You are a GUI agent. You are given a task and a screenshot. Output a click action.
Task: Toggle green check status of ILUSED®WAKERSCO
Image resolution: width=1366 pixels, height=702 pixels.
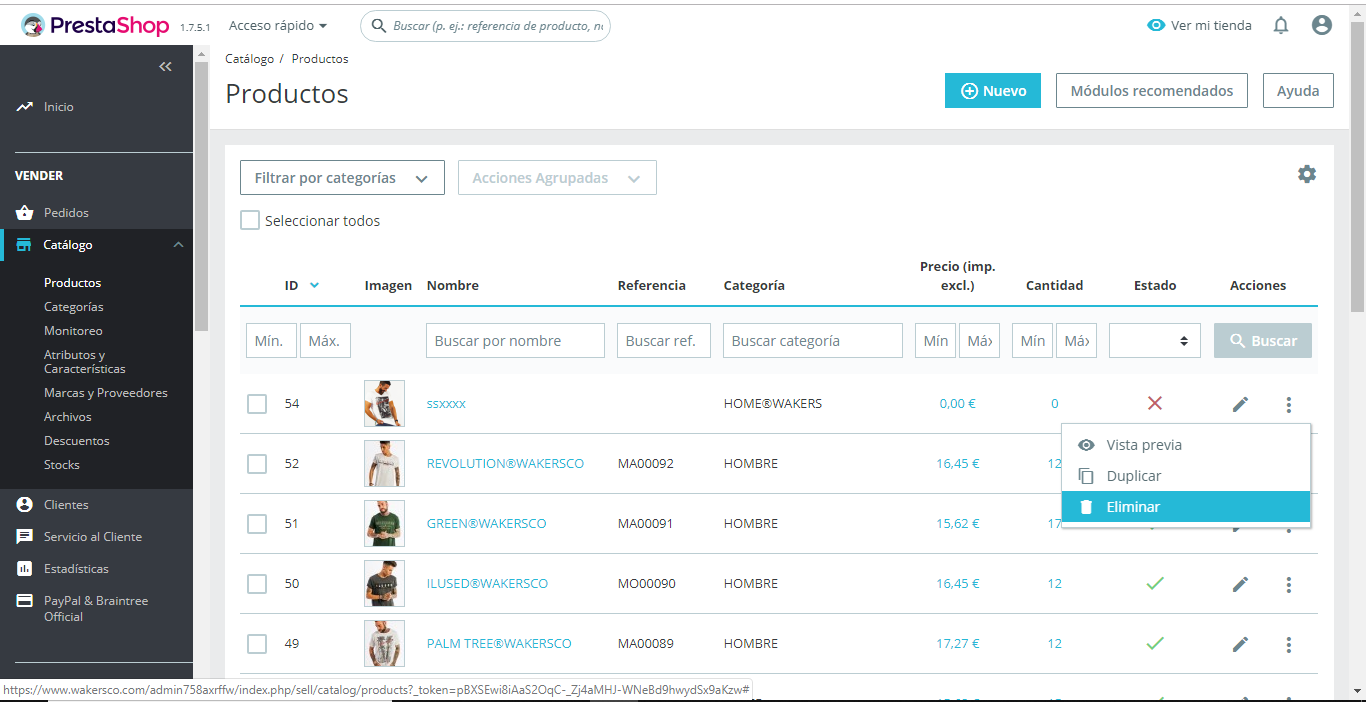pos(1155,583)
